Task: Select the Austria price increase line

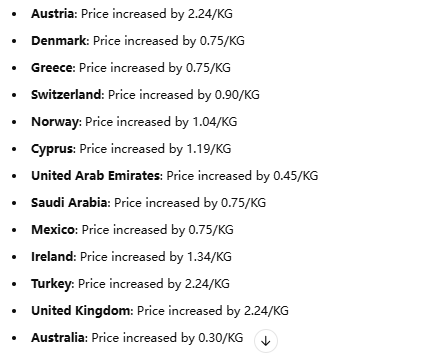Action: pos(132,14)
